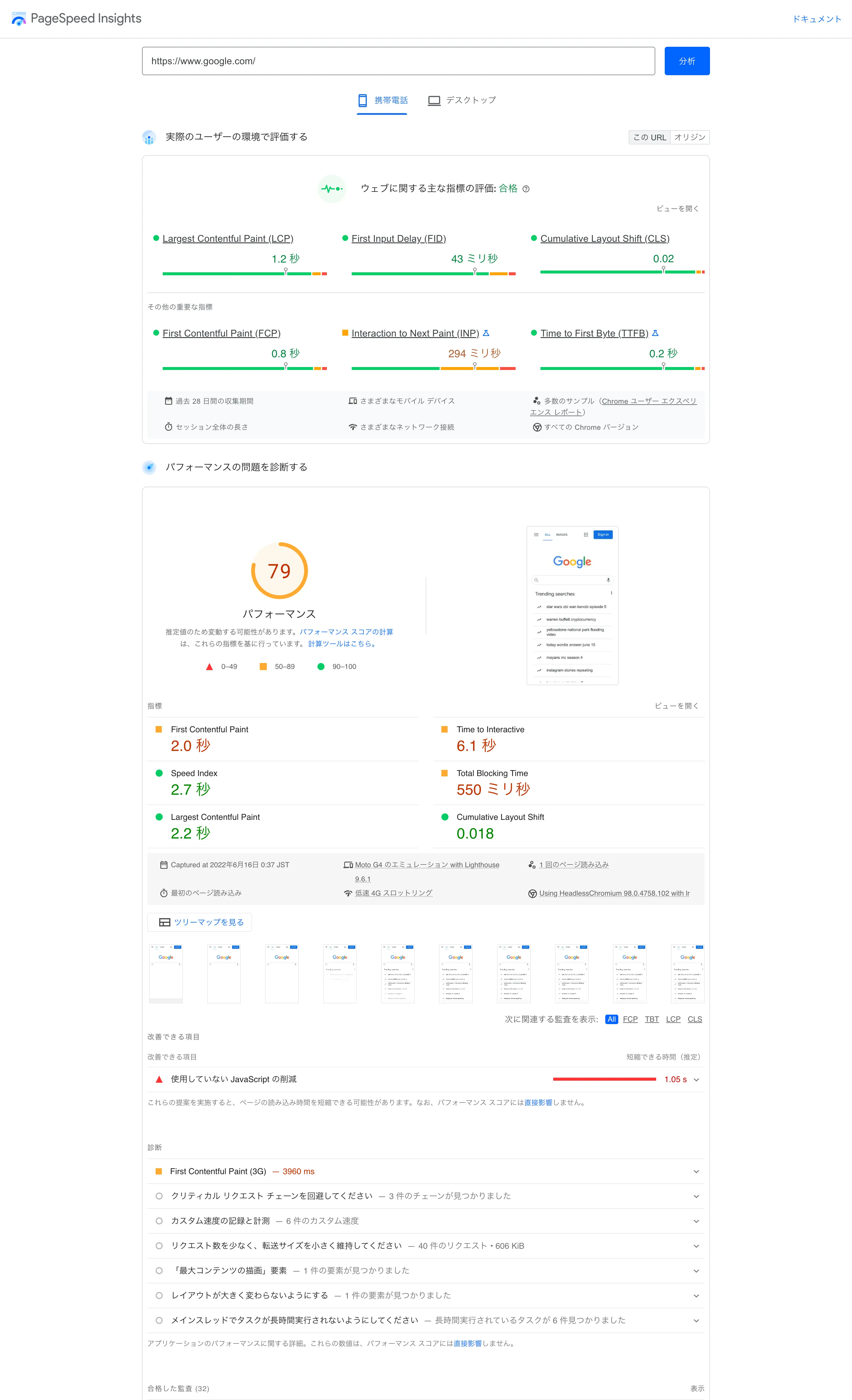Filter audits by the TBT option
The height and width of the screenshot is (1400, 852).
(651, 1019)
